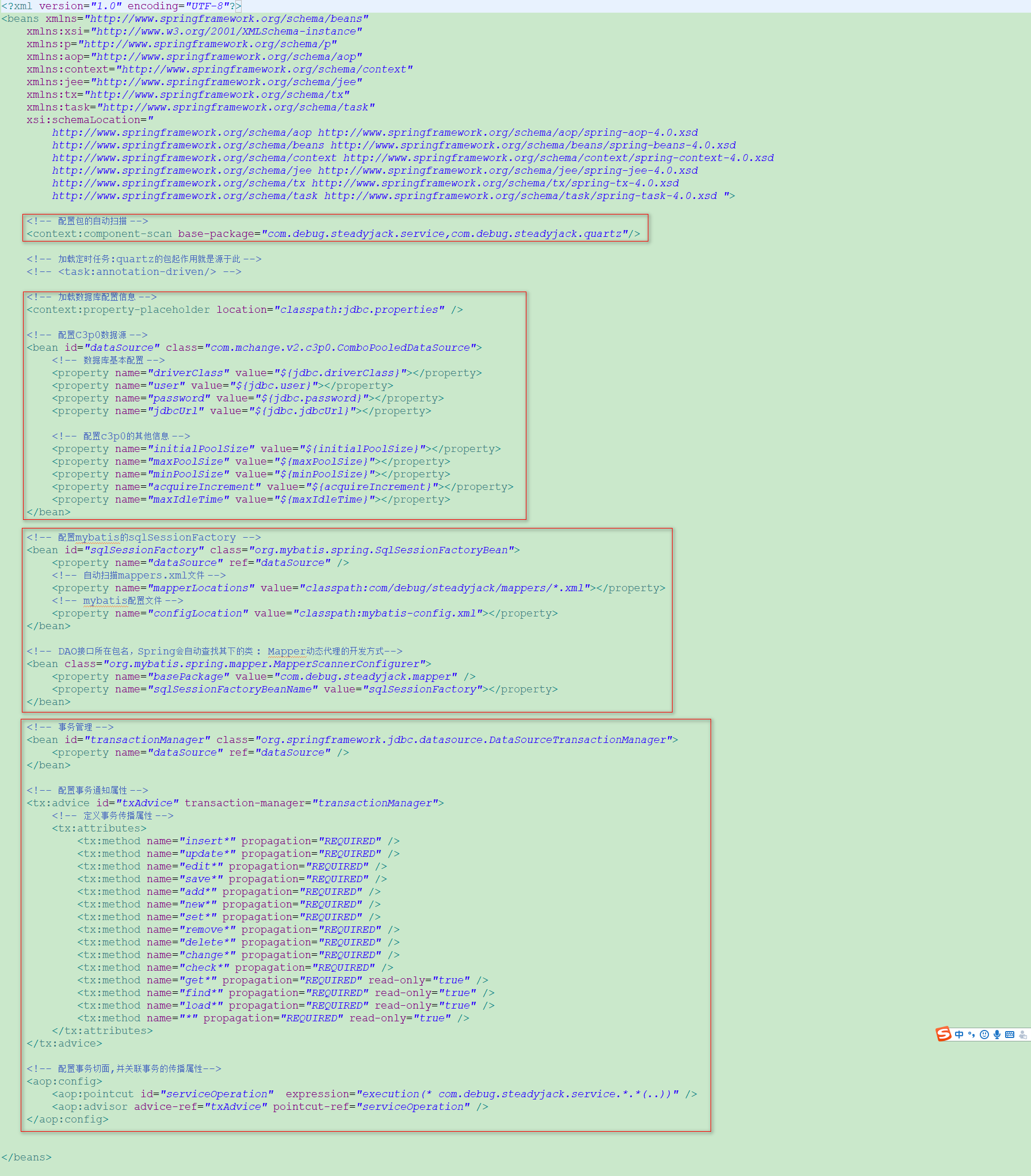Toggle Chinese/English mode '中' in the IME bar
Screen dimensions: 1031x1176
(x=959, y=1035)
